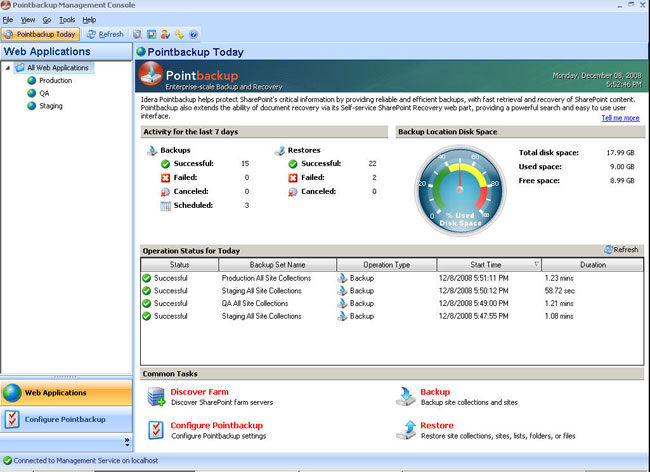Click the Restores Canceled icon
Image resolution: width=650 pixels, height=472 pixels.
click(x=293, y=192)
